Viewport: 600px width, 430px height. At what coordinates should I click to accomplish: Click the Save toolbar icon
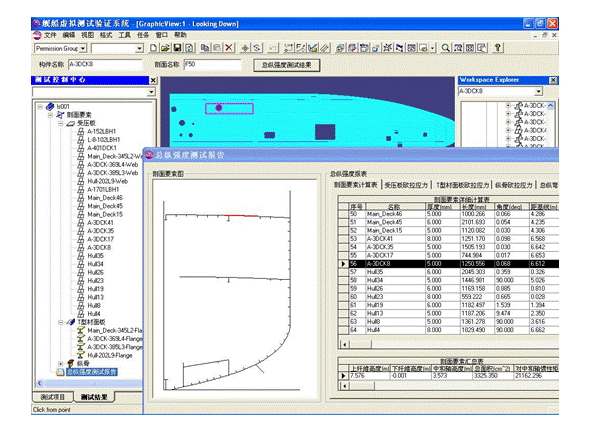tap(175, 47)
